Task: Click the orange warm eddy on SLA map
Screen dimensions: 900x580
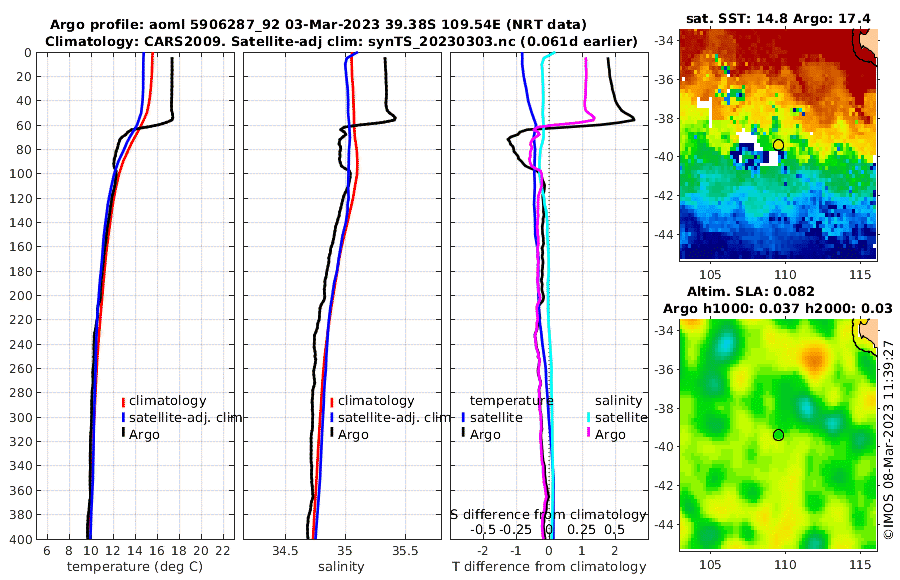Action: [813, 359]
